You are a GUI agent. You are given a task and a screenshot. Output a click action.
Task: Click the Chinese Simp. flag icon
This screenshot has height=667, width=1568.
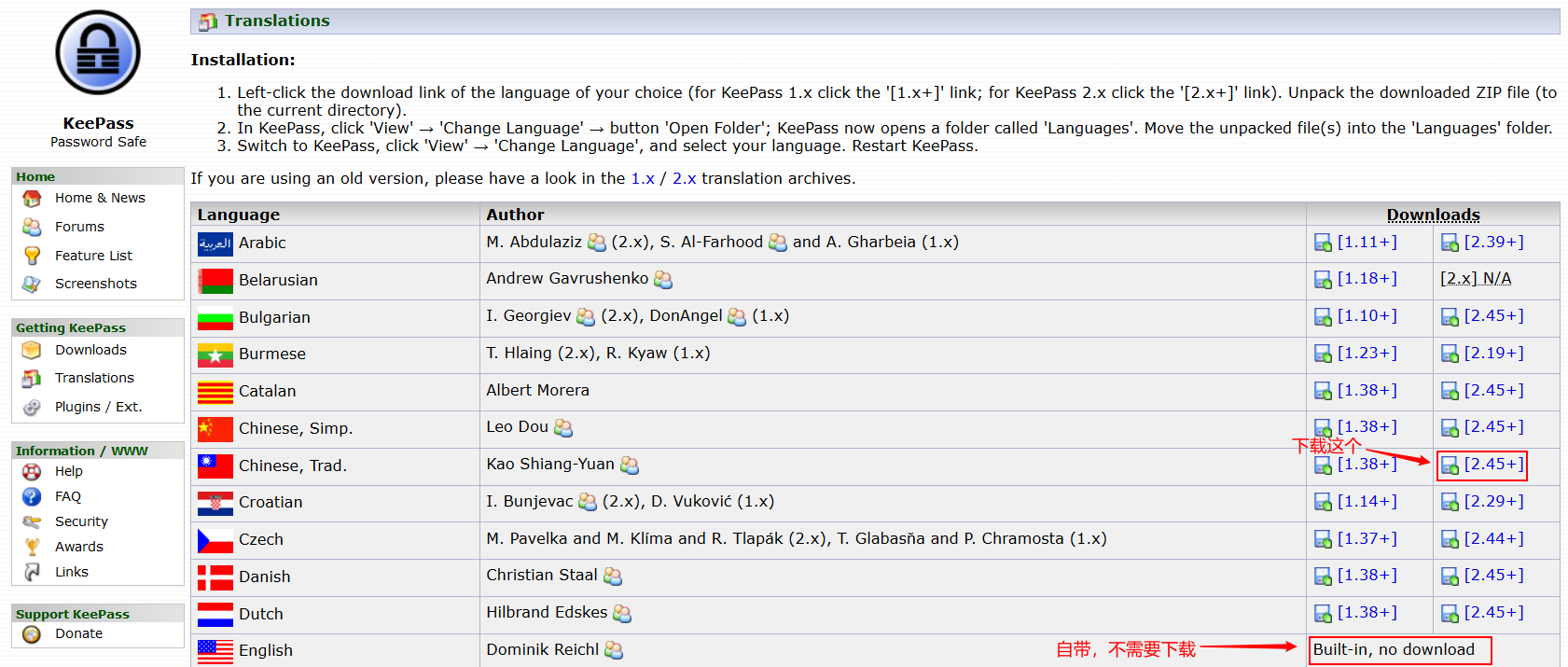click(x=215, y=429)
